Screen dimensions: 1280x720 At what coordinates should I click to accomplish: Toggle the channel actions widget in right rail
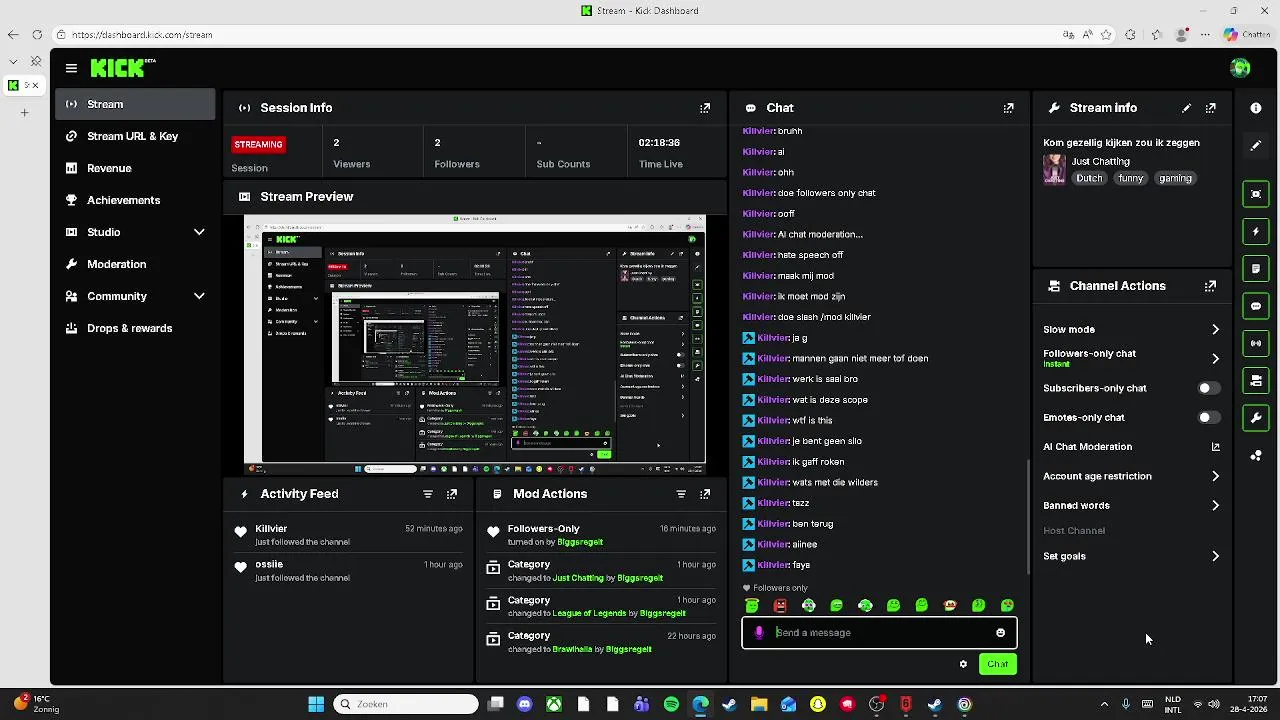[1256, 380]
